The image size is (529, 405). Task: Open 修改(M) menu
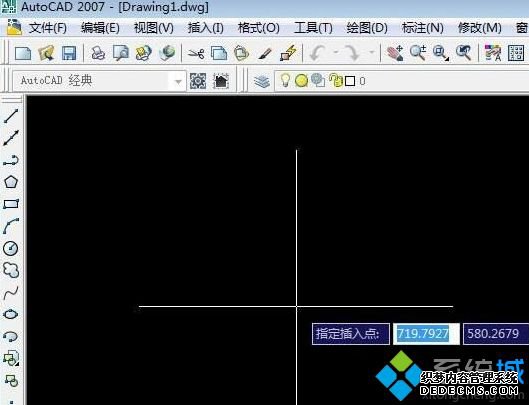(479, 28)
